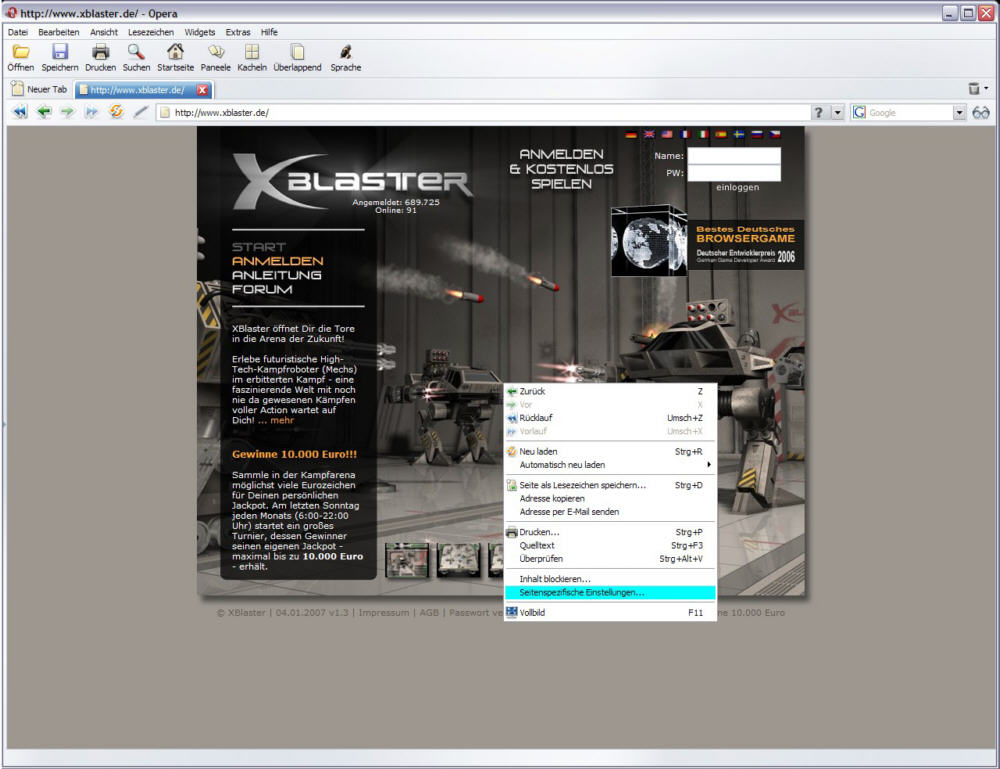The image size is (1000, 769).
Task: Click the Öffnen folder icon in toolbar
Action: [x=21, y=52]
